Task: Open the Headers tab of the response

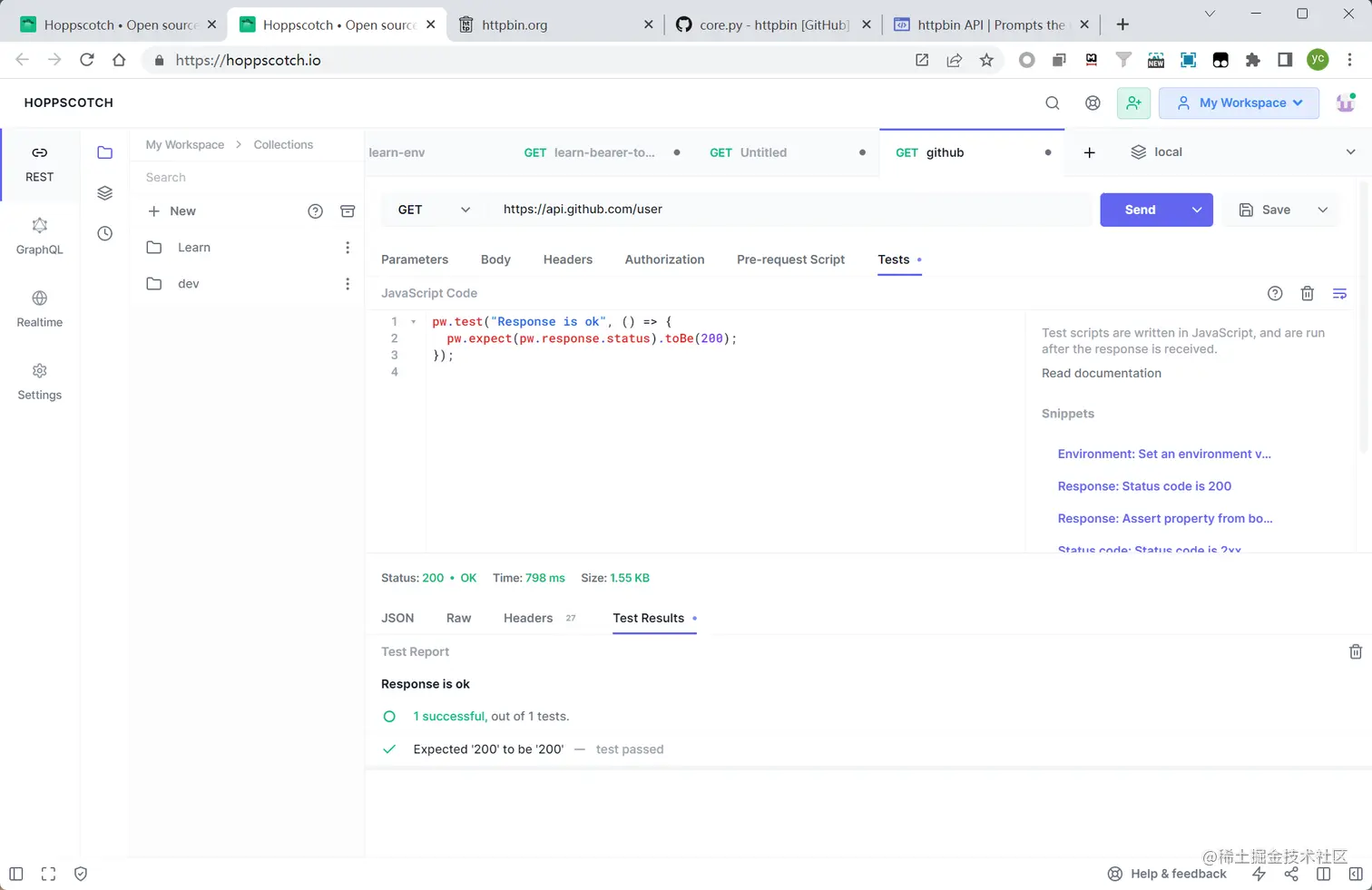Action: (x=528, y=618)
